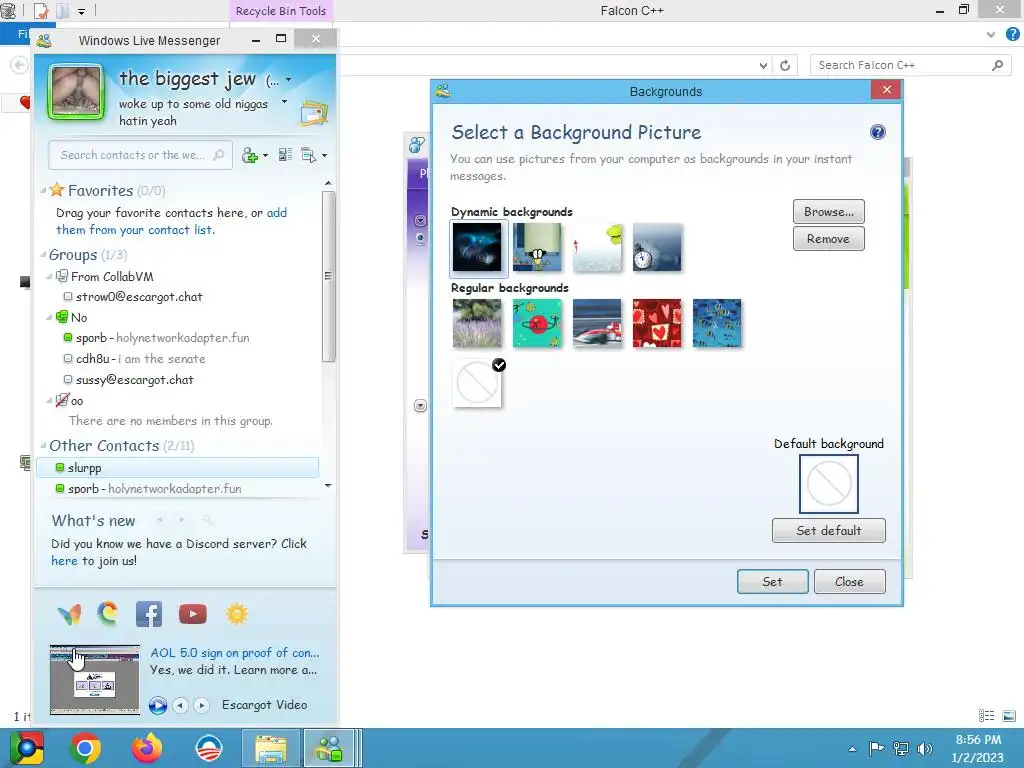Screen dimensions: 1024x768
Task: Select contact strow0@escargot.chat
Action: point(139,296)
